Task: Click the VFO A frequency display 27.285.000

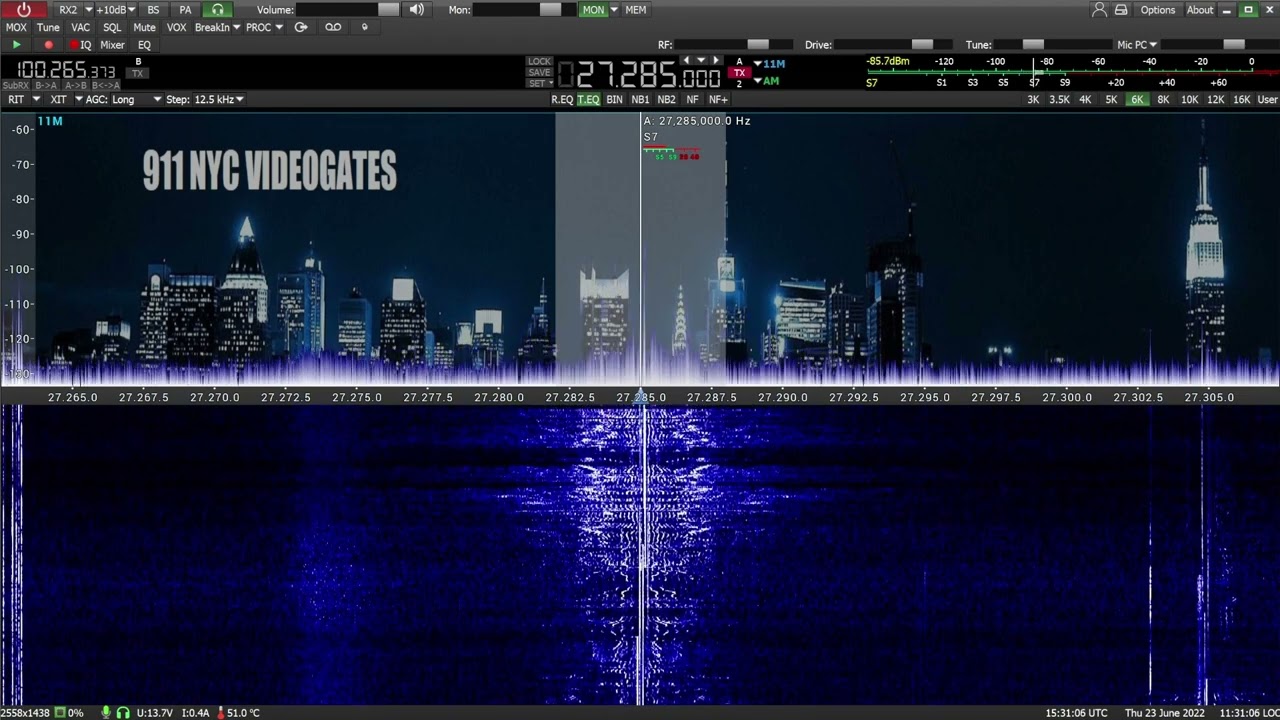Action: click(x=639, y=76)
